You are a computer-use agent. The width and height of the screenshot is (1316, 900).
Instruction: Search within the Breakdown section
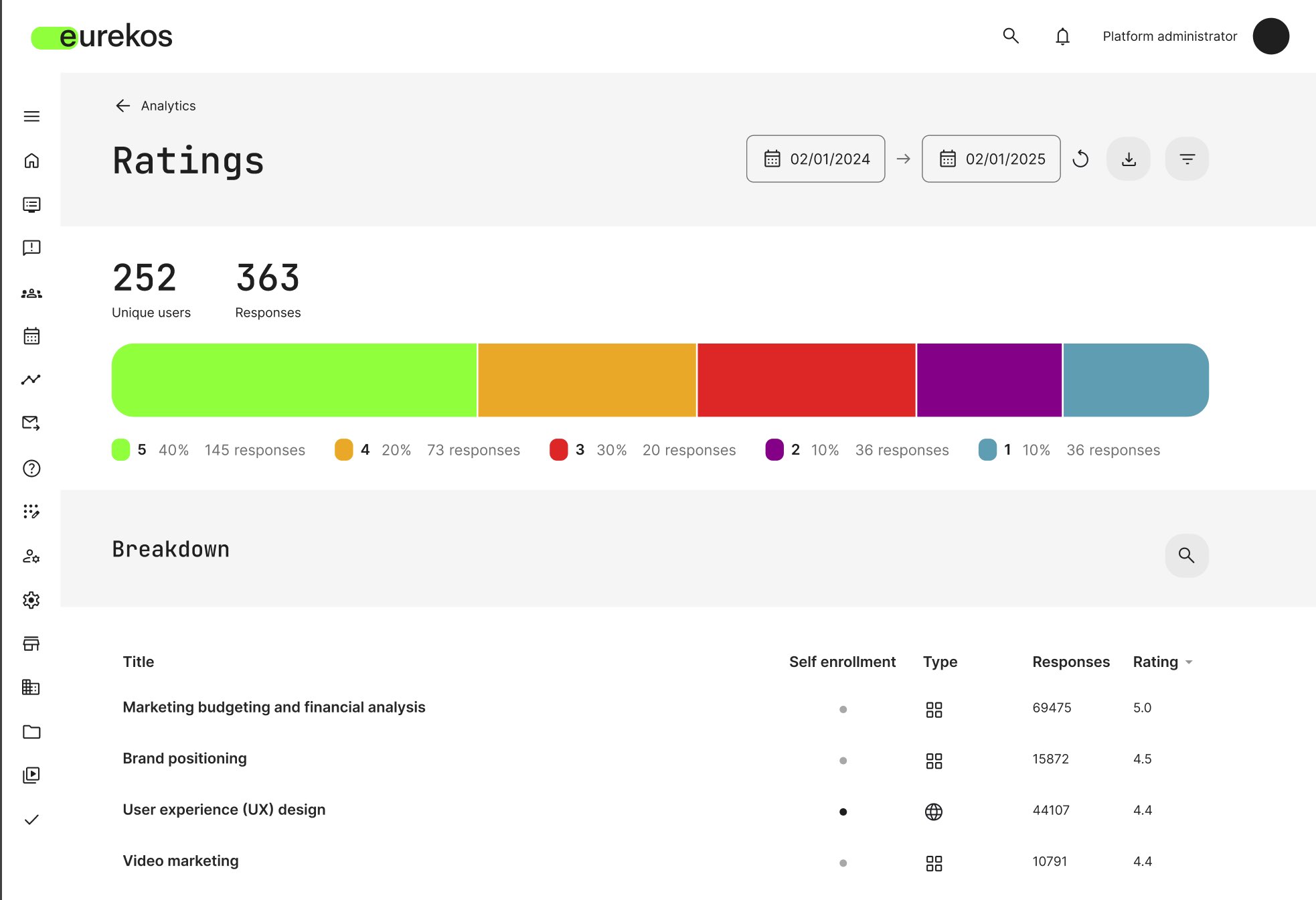1186,555
